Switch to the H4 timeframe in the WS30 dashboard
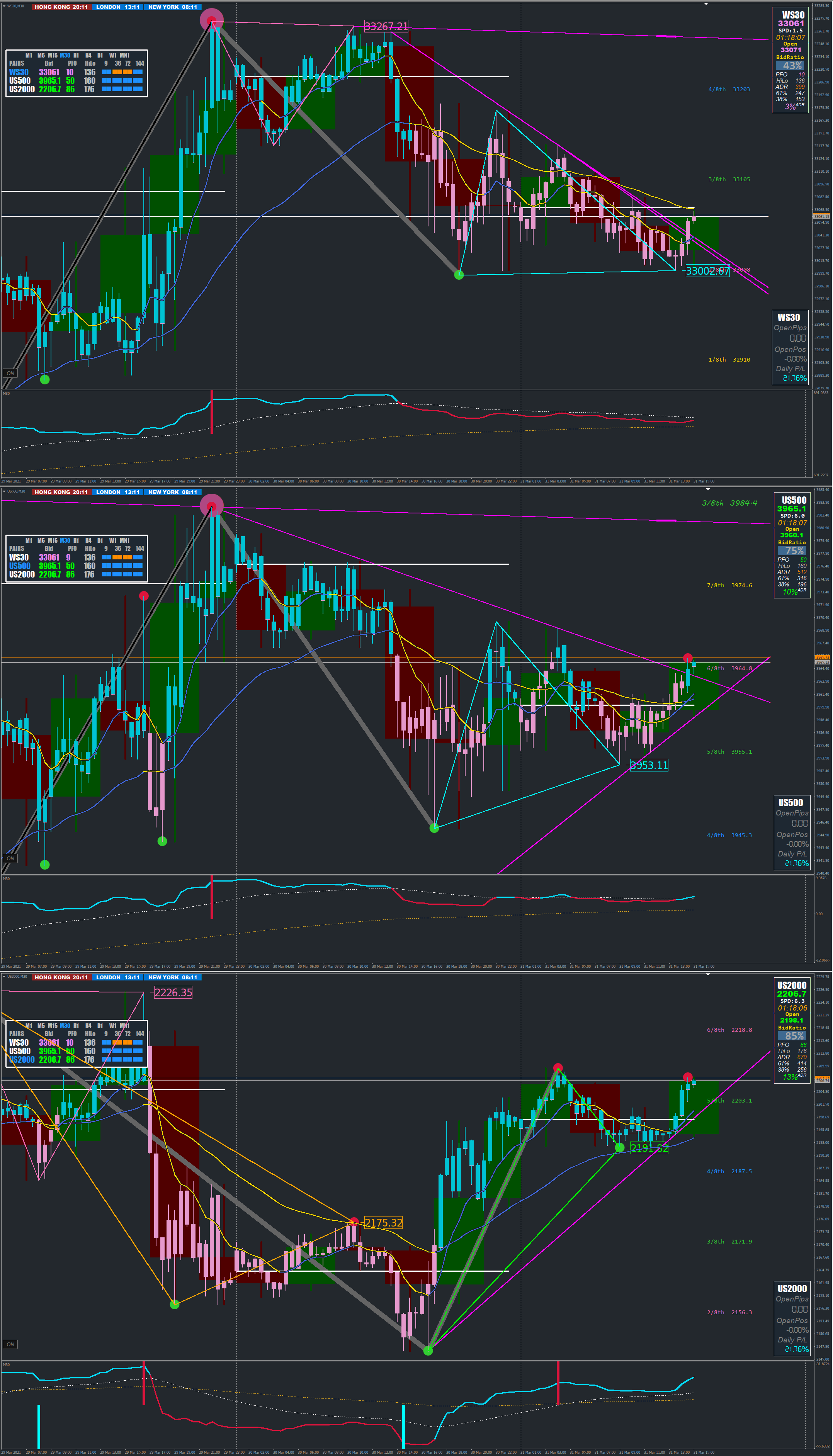 (88, 56)
